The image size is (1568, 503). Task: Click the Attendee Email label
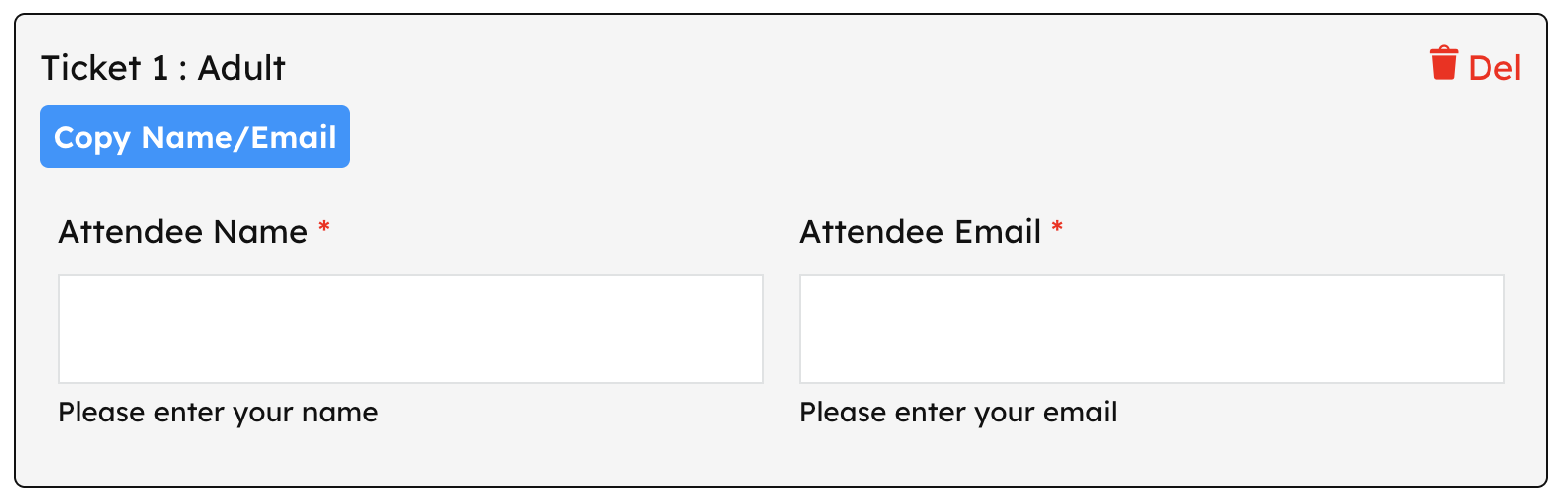(x=920, y=232)
